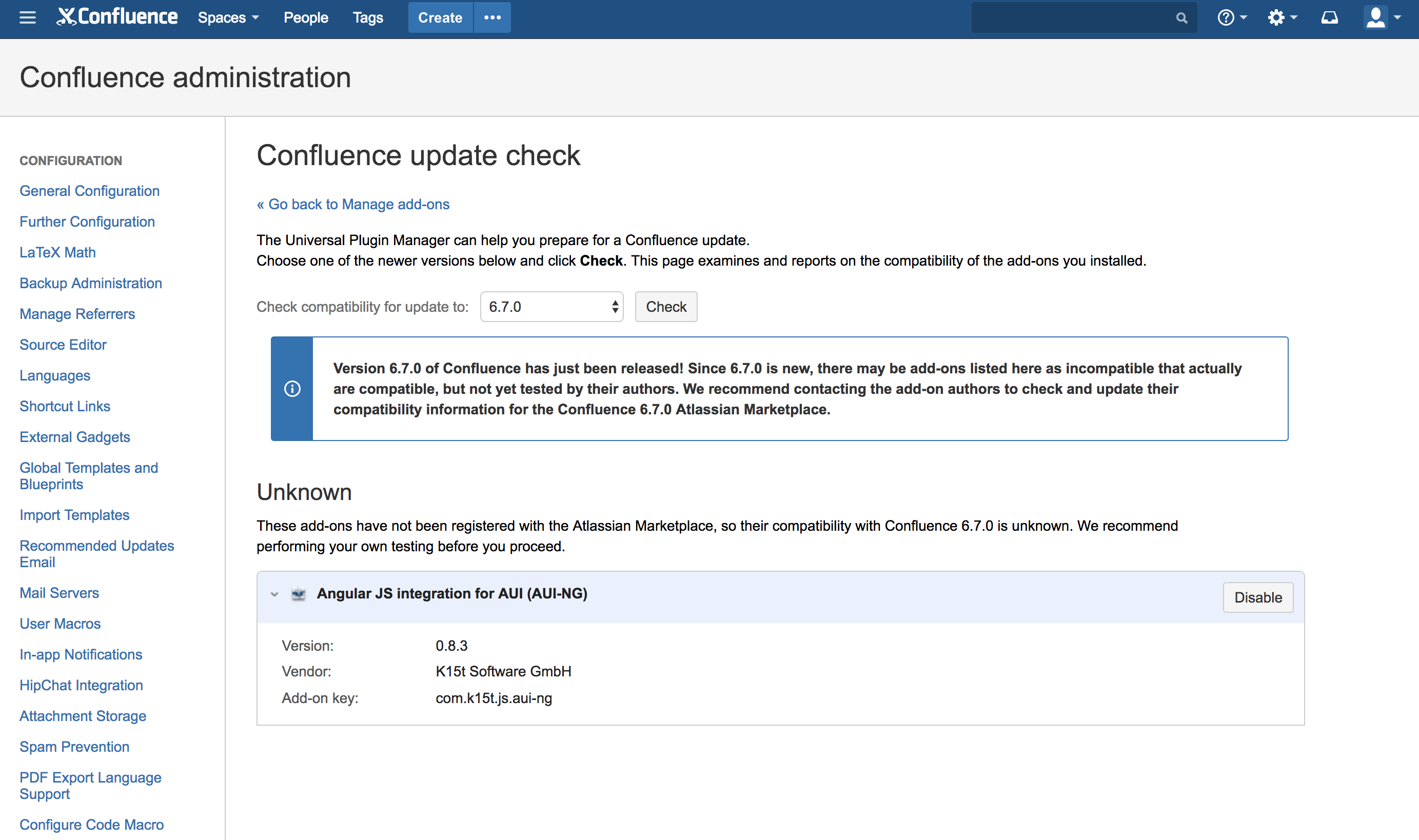
Task: Disable the Angular JS integration add-on
Action: click(x=1257, y=597)
